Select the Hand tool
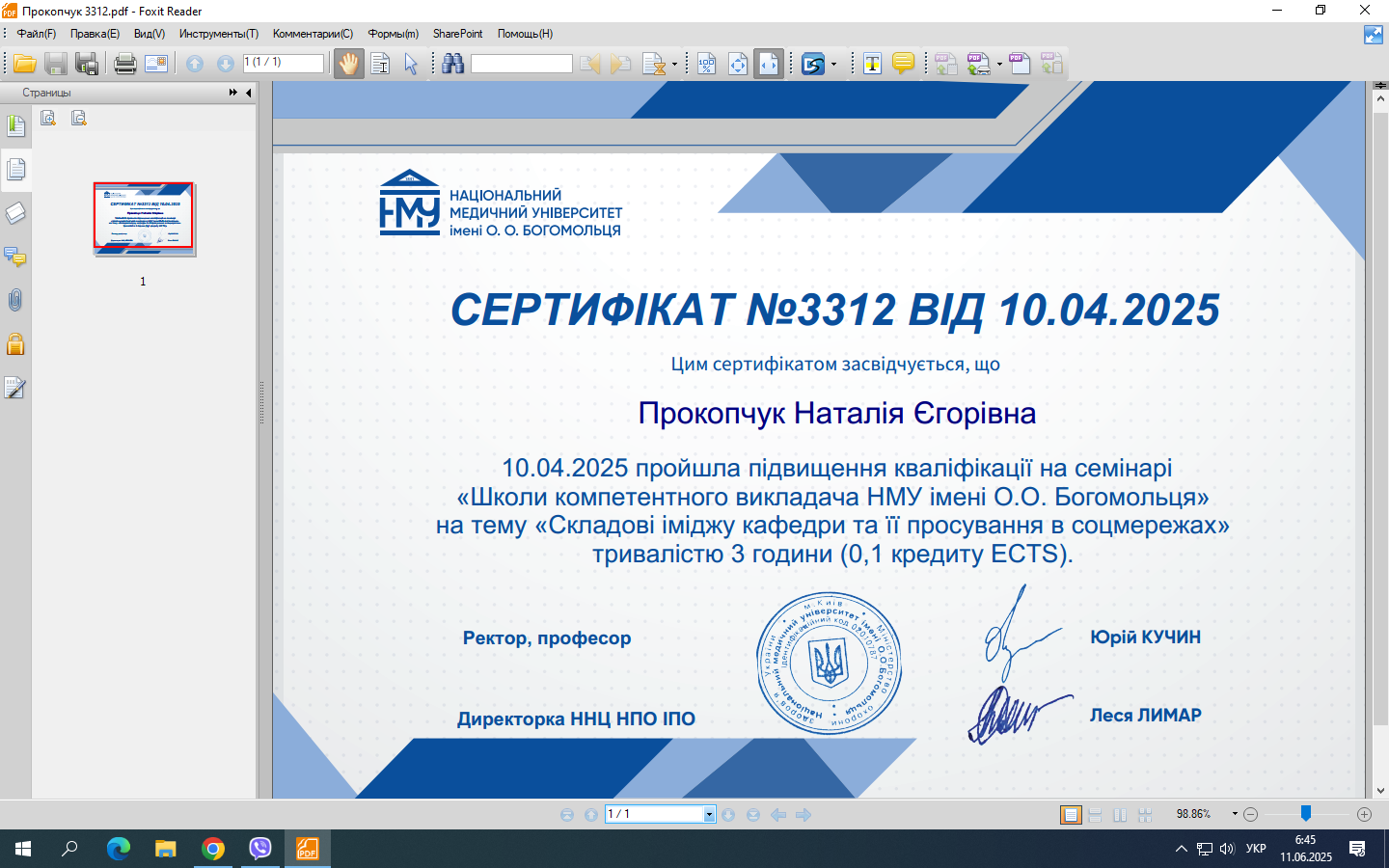 click(x=348, y=65)
